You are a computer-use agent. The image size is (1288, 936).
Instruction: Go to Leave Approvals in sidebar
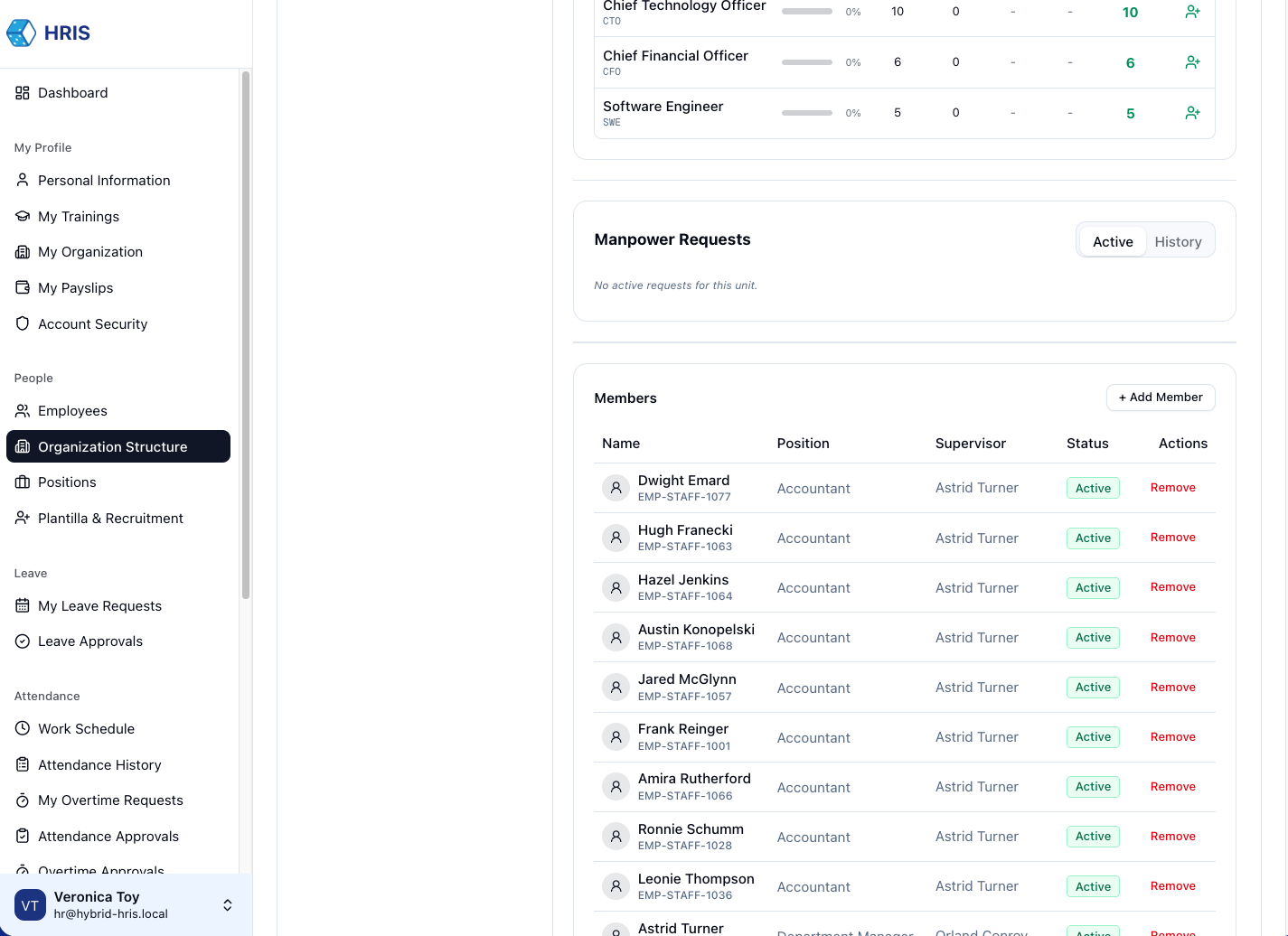tap(90, 641)
